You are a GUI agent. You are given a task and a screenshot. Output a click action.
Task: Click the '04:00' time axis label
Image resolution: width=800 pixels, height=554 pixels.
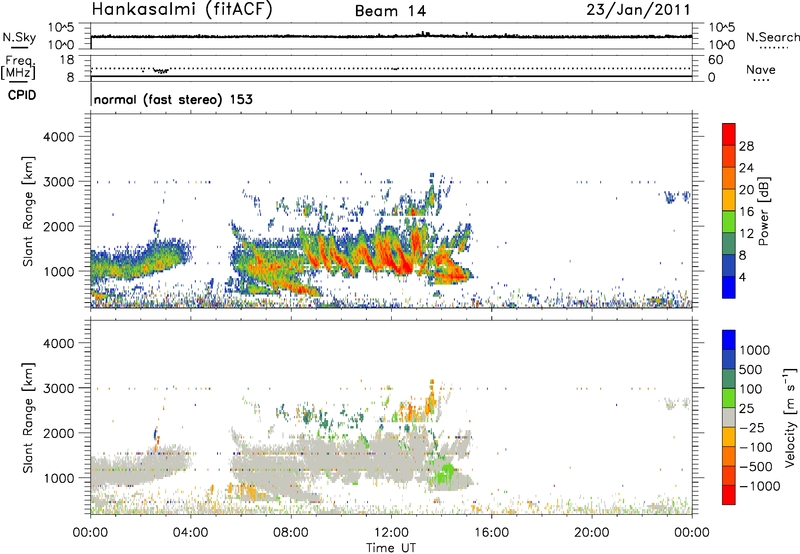pos(190,533)
